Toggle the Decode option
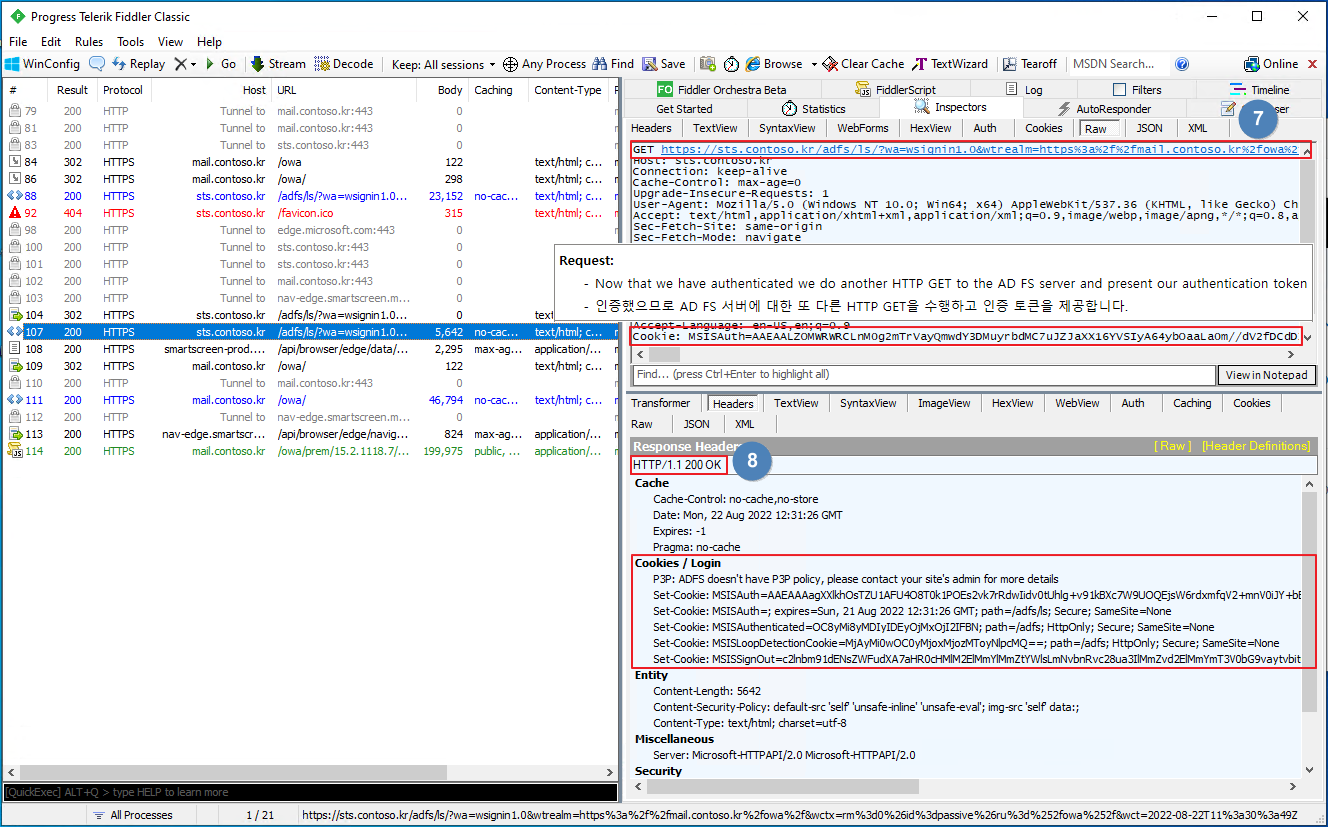This screenshot has width=1328, height=827. tap(344, 64)
